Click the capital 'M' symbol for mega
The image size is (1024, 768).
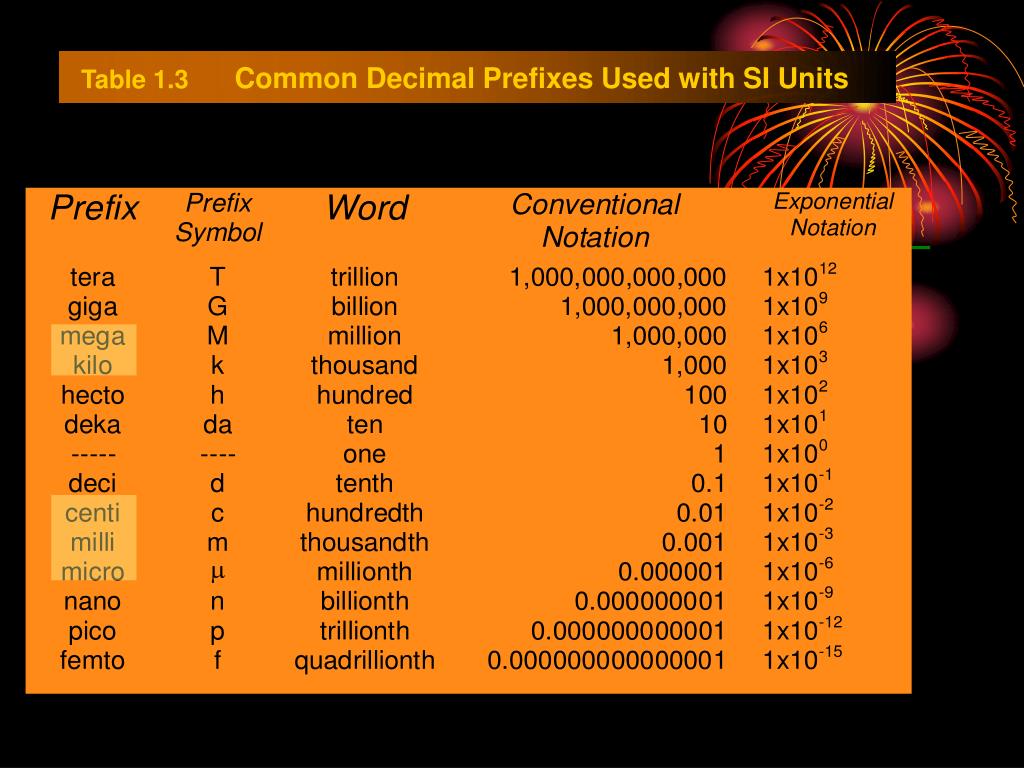[x=217, y=336]
